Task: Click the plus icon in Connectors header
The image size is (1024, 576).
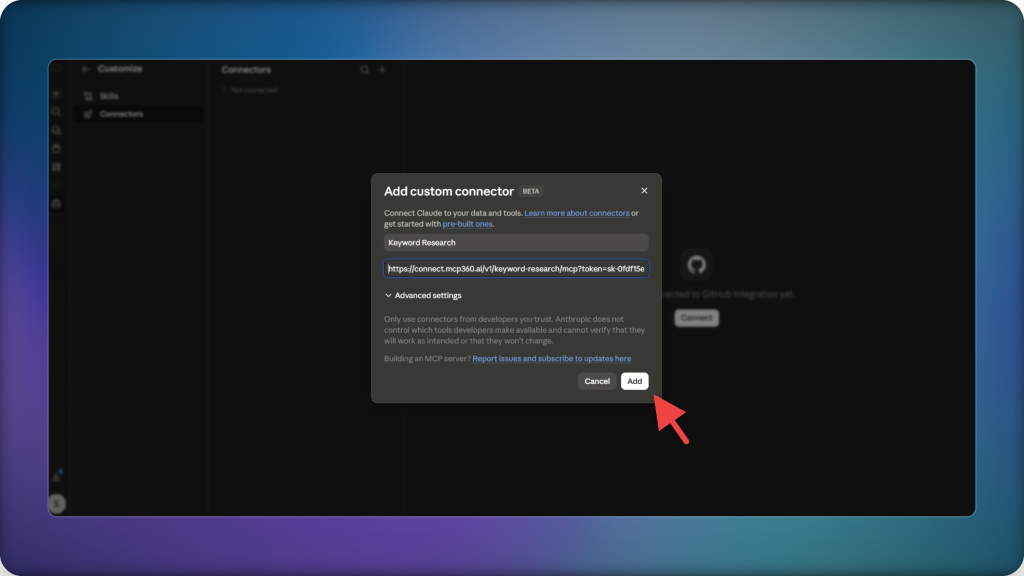Action: click(x=383, y=70)
